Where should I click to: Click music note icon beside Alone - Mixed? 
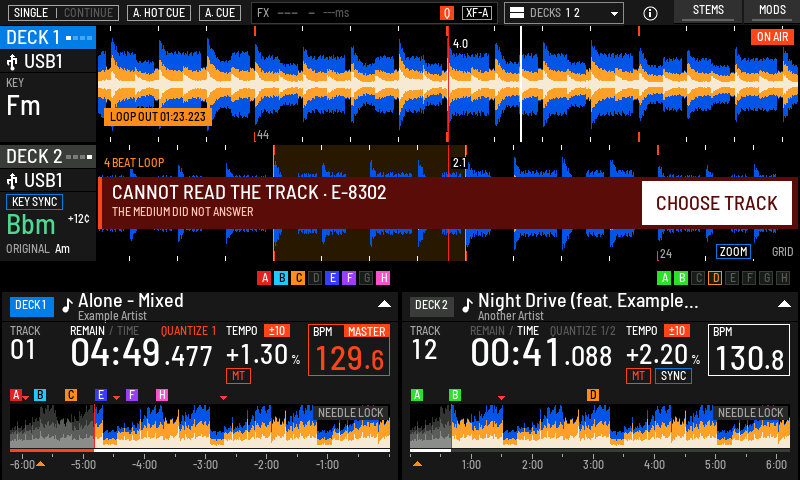pyautogui.click(x=67, y=305)
